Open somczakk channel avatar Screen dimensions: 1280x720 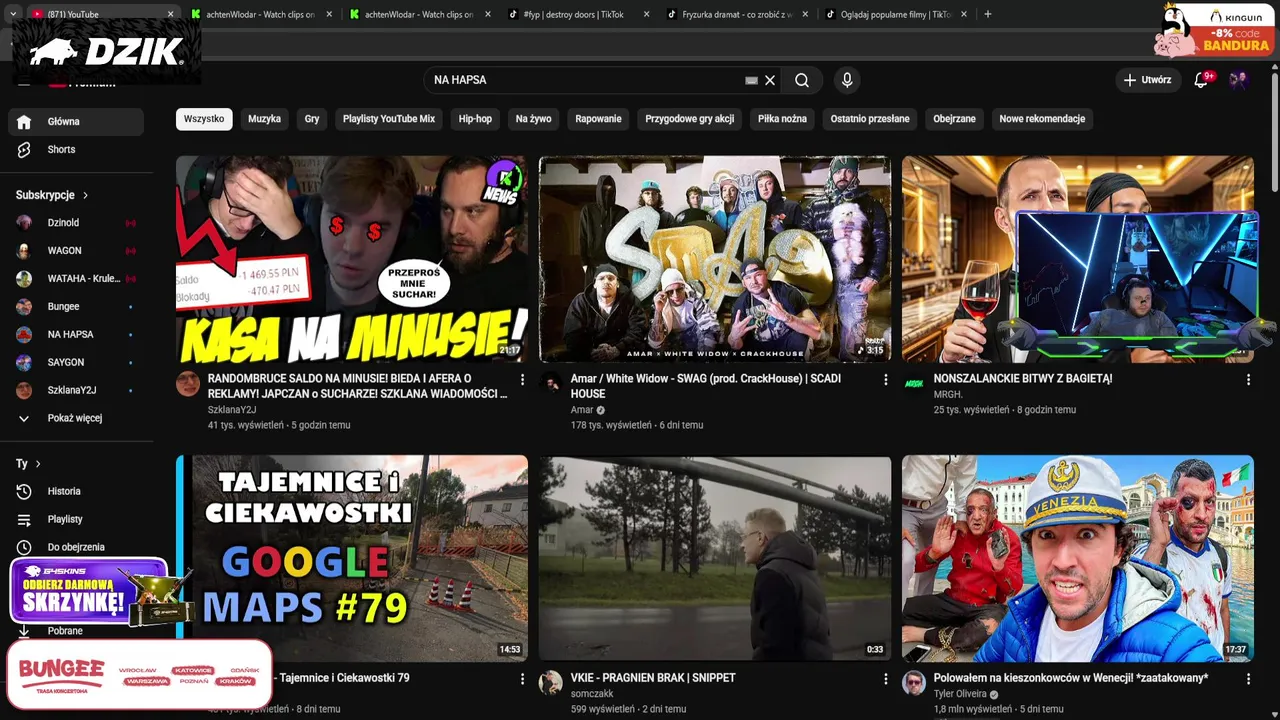coord(551,683)
